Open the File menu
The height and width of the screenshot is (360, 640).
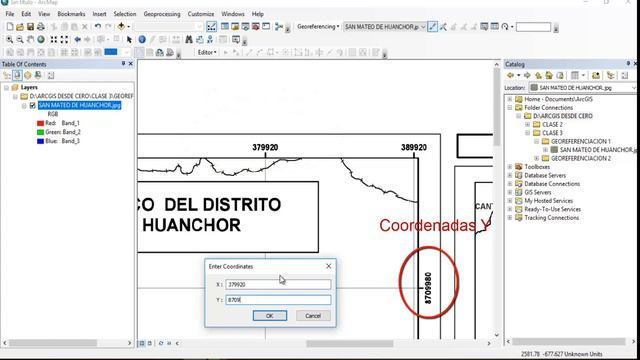(x=10, y=14)
